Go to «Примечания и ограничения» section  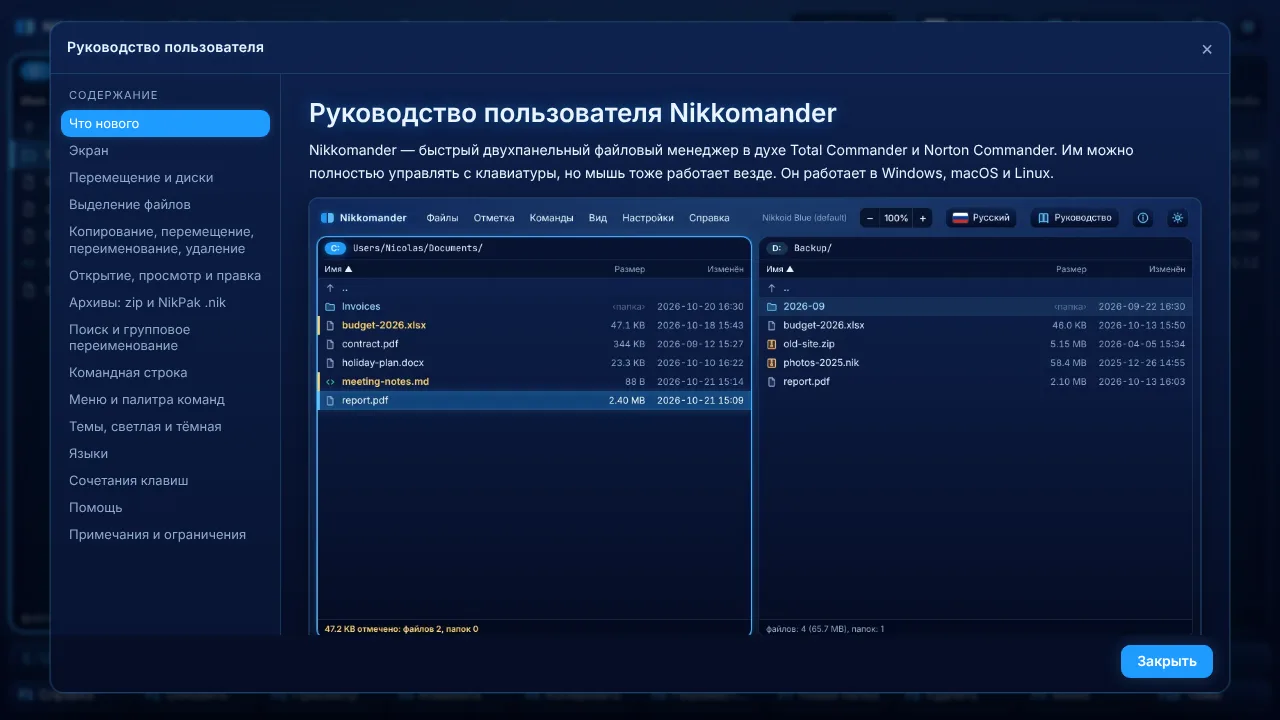coord(165,534)
